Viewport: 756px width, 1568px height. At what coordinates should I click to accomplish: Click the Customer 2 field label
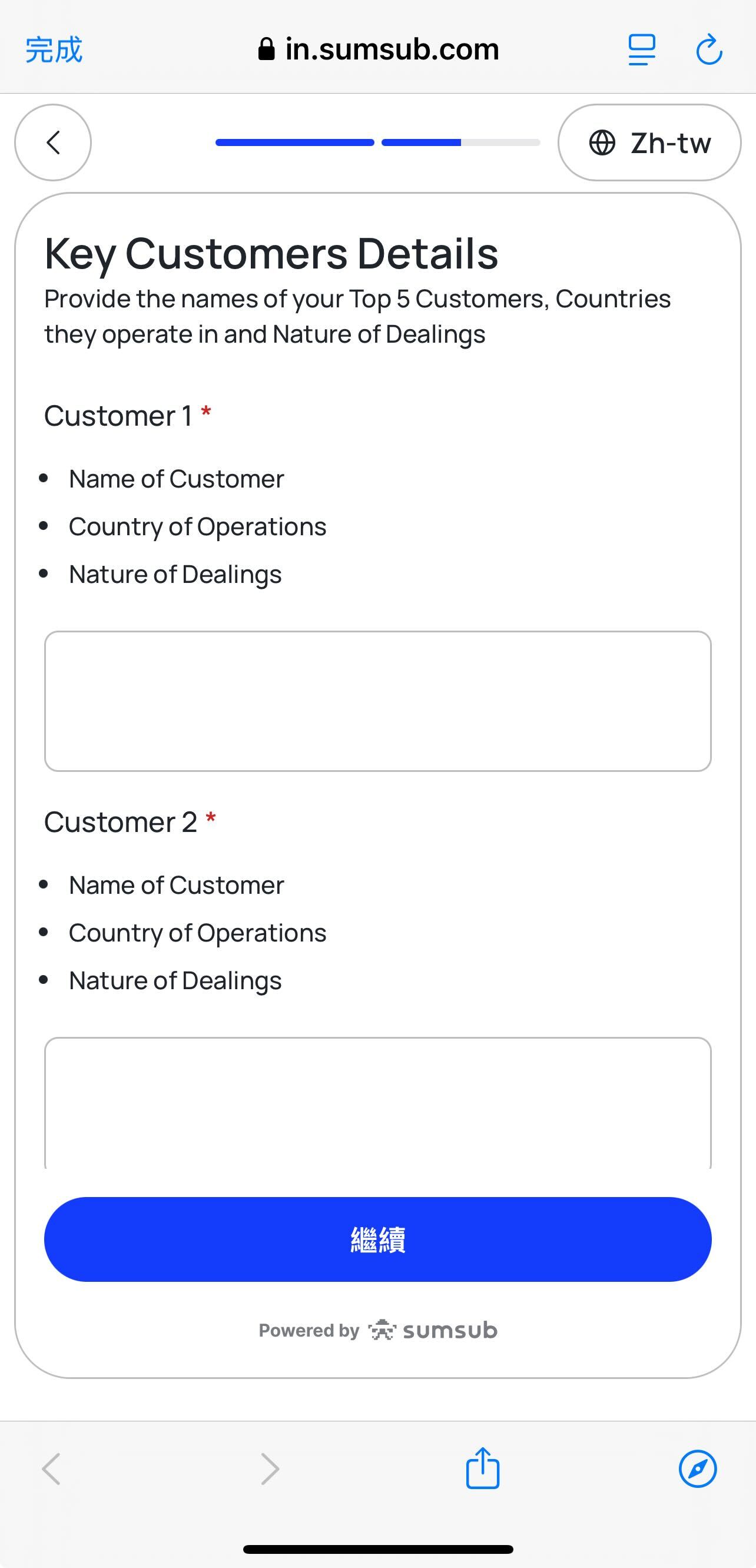121,823
